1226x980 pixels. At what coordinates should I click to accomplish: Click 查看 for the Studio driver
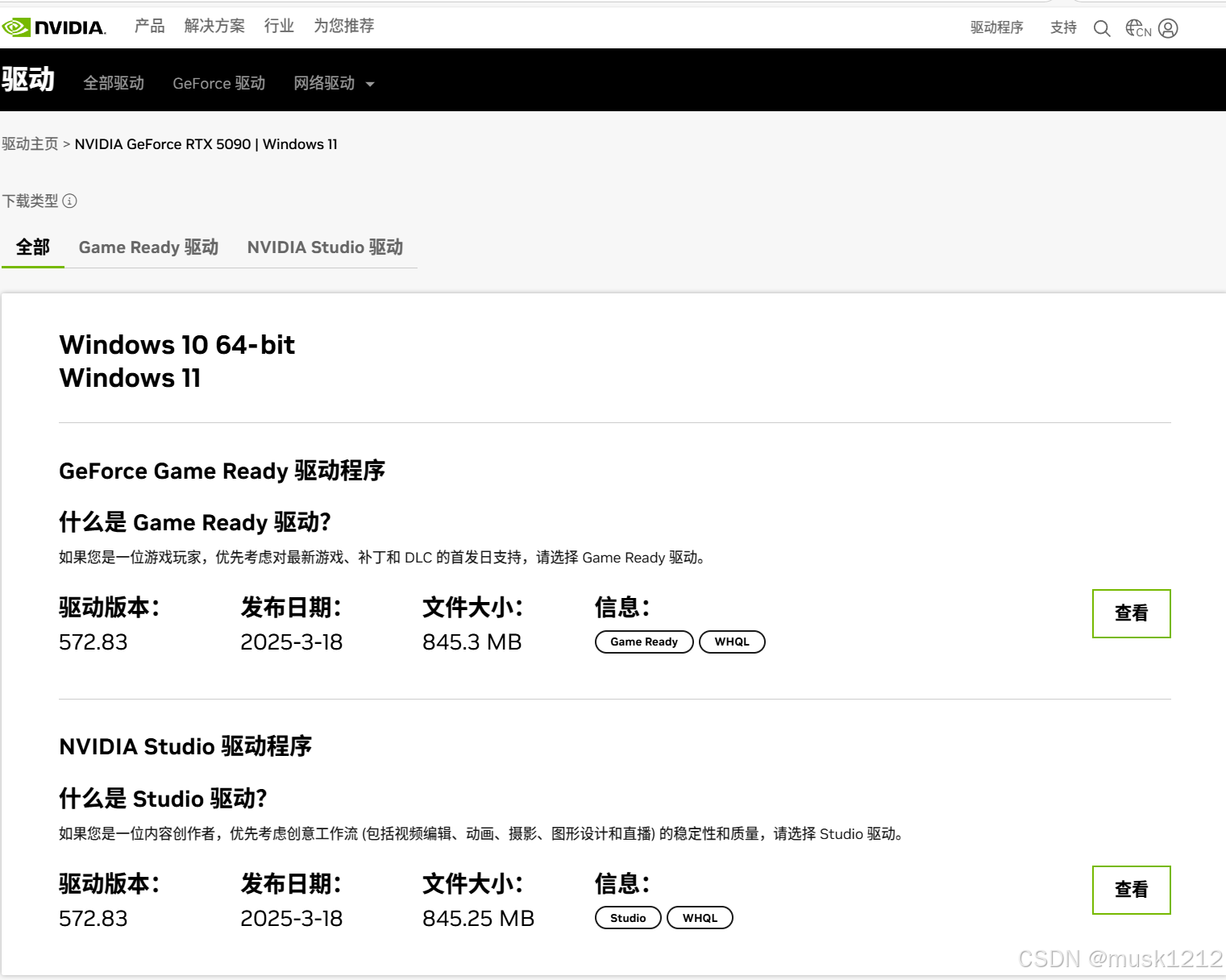[1131, 890]
